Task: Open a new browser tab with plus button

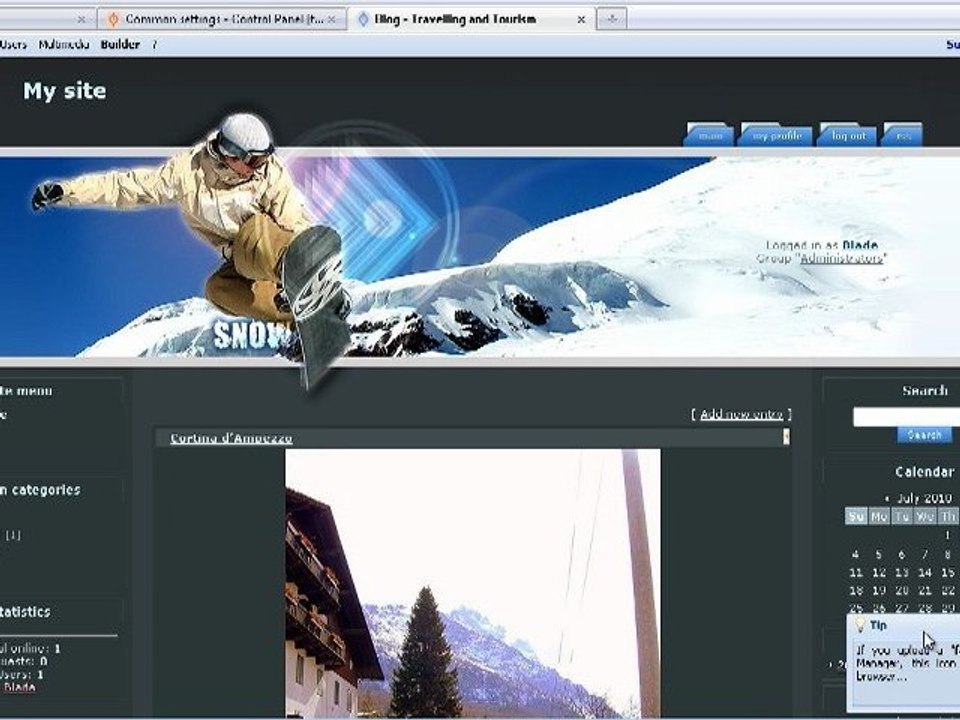Action: tap(612, 19)
